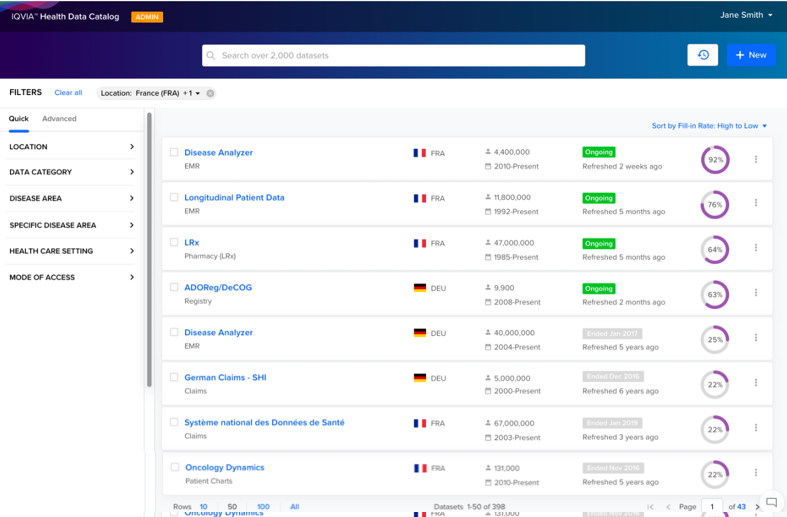Viewport: 787px width, 517px height.
Task: Click the 92% fill-in rate ring
Action: pyautogui.click(x=715, y=160)
